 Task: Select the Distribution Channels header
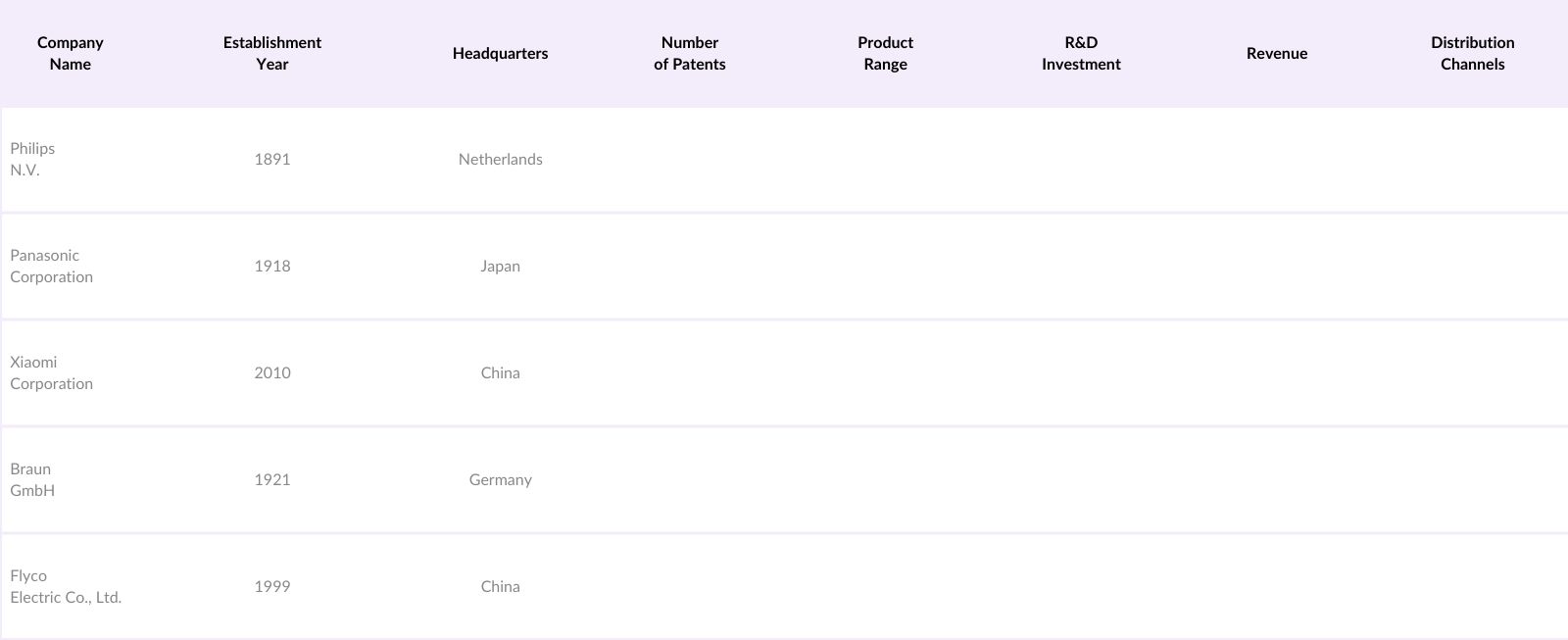pos(1472,53)
